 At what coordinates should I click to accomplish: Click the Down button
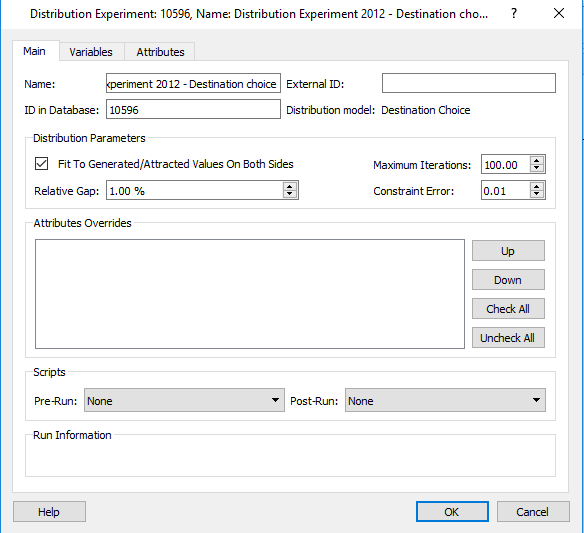click(508, 280)
